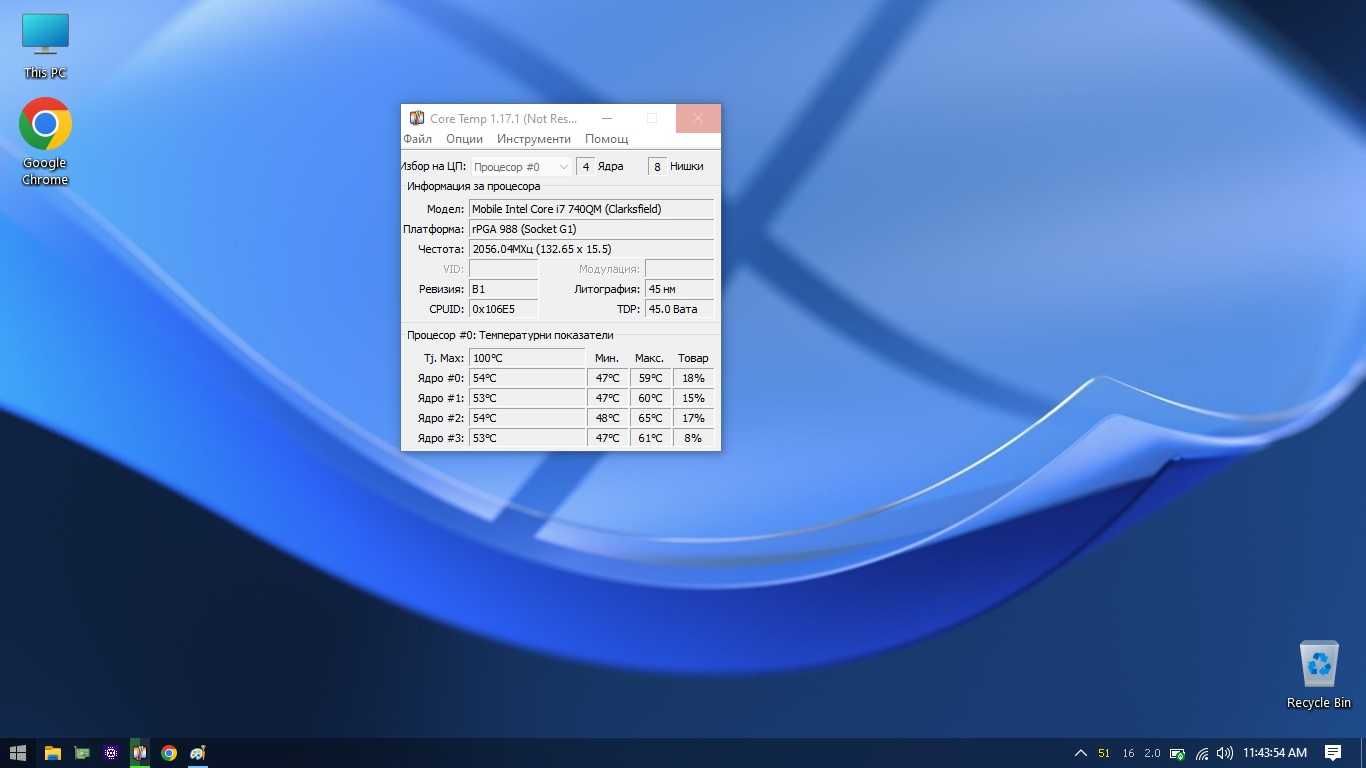Open the purple circular taskbar app
This screenshot has height=768, width=1366.
coord(111,753)
